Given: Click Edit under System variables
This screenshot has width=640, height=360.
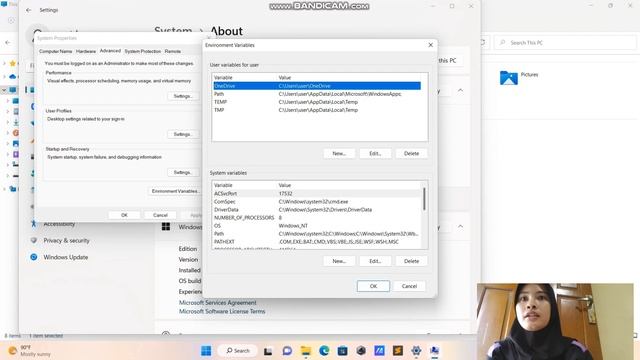Looking at the screenshot, I should (375, 261).
